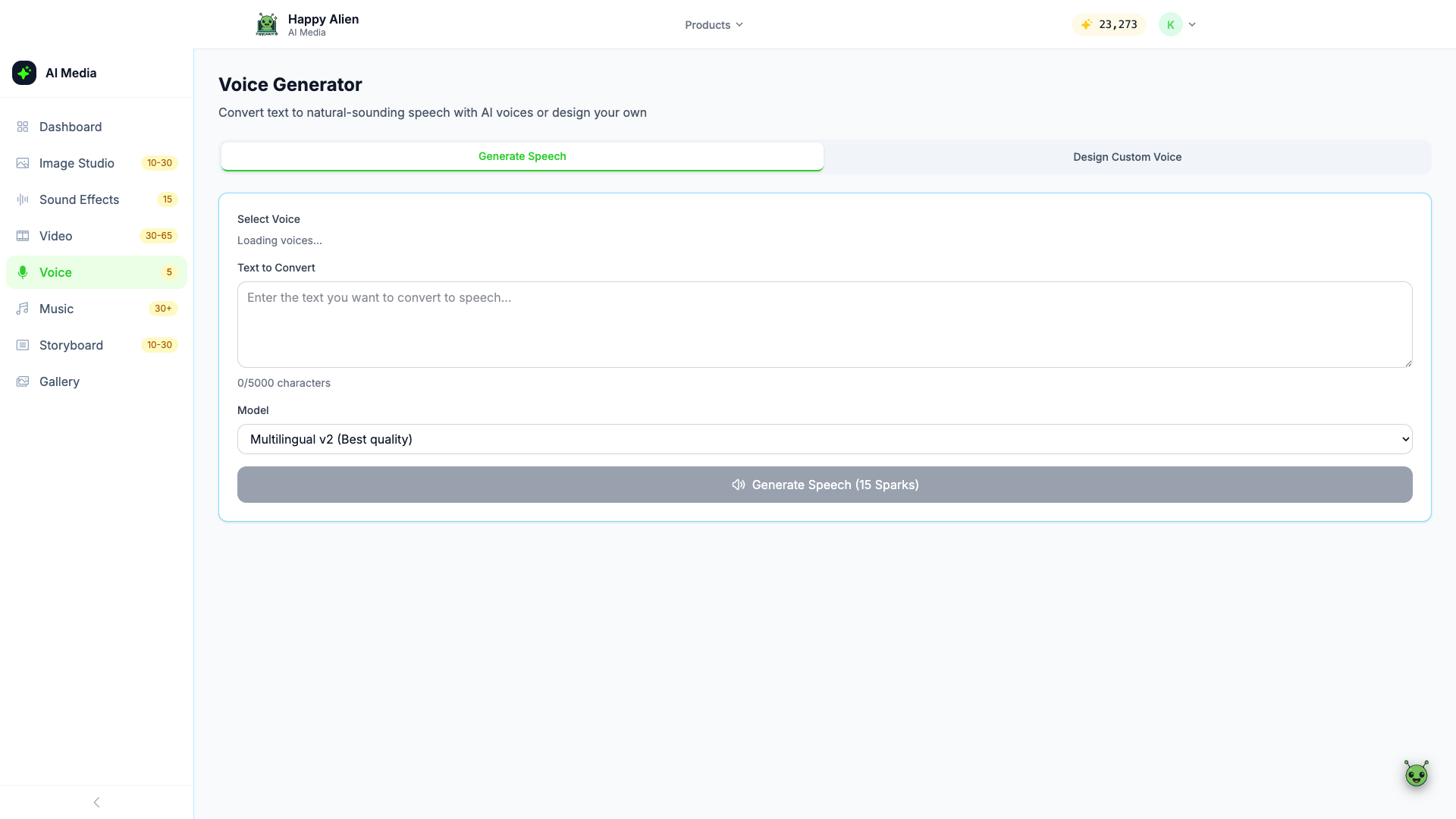This screenshot has width=1456, height=819.
Task: Click the Happy Alien logo
Action: (x=267, y=24)
